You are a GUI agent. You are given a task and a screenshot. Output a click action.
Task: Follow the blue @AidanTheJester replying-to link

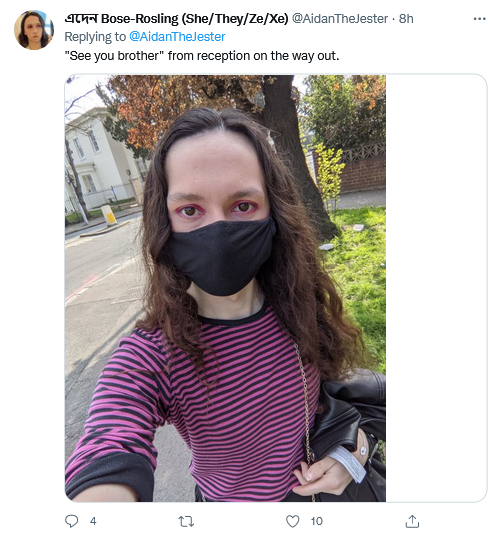point(177,37)
